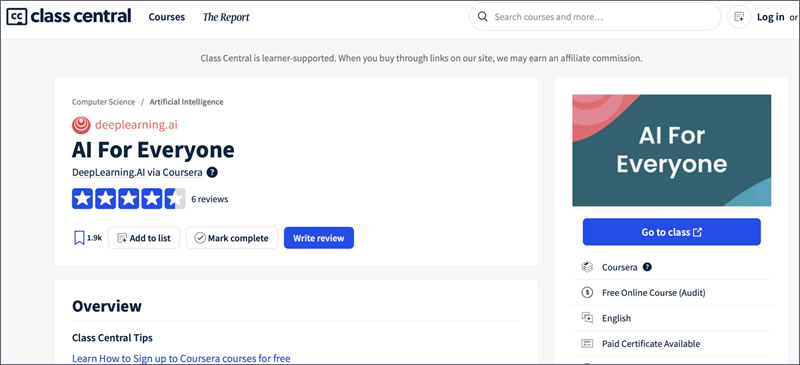Click the language icon beside English
800x365 pixels.
pos(587,318)
